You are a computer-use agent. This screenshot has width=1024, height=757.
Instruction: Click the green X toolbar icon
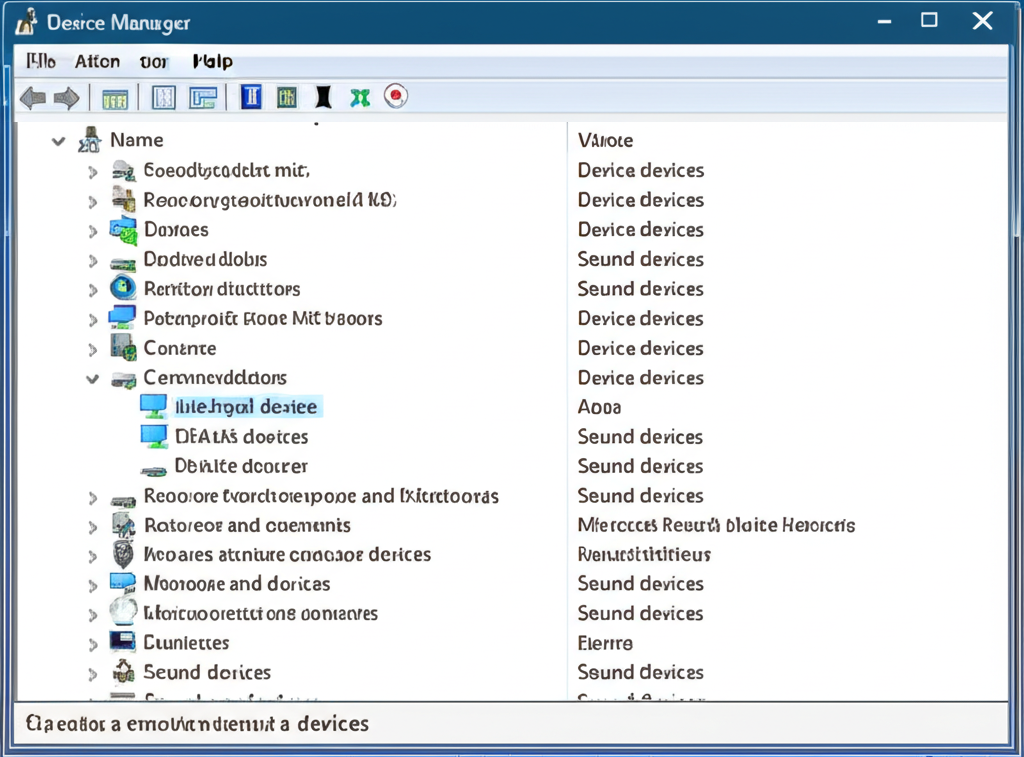pos(360,97)
